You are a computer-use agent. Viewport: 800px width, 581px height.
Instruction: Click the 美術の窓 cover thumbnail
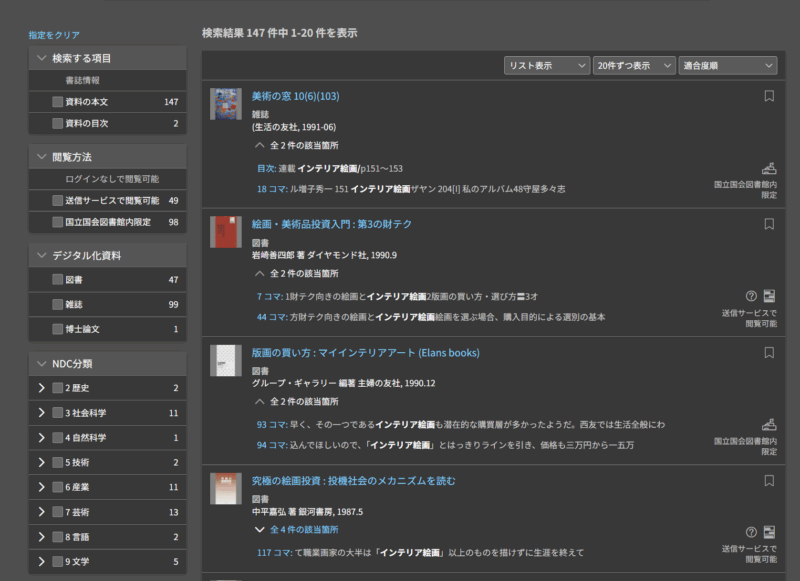(x=226, y=104)
